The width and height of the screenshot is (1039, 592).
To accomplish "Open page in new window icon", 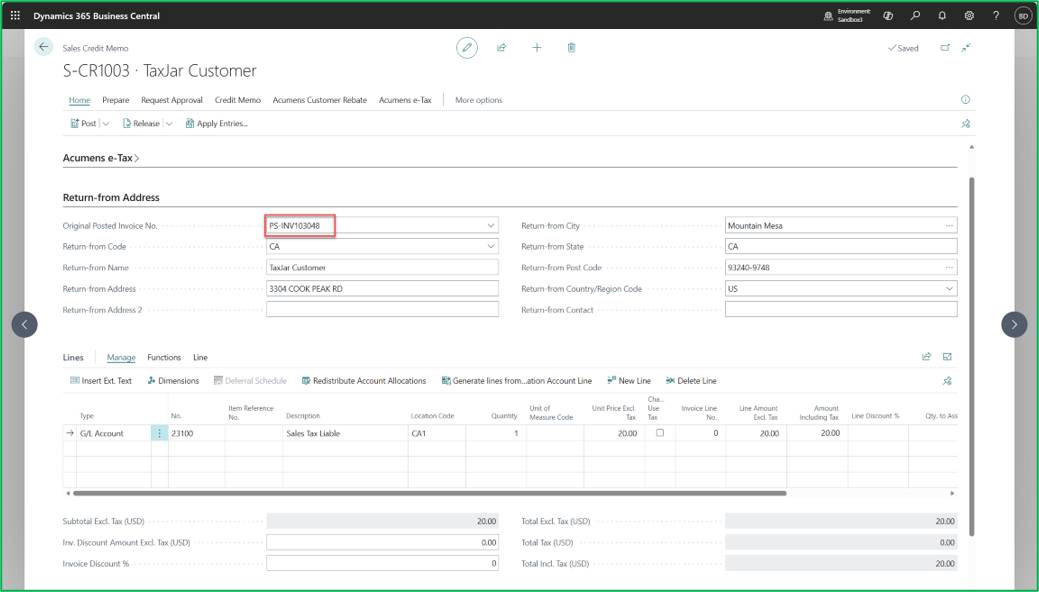I will tap(945, 48).
